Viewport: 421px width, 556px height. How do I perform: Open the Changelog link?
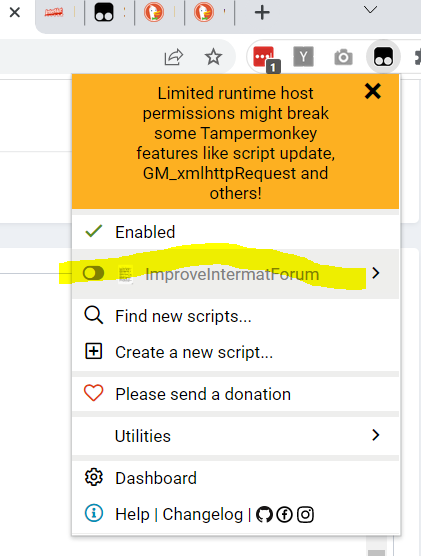pos(203,515)
